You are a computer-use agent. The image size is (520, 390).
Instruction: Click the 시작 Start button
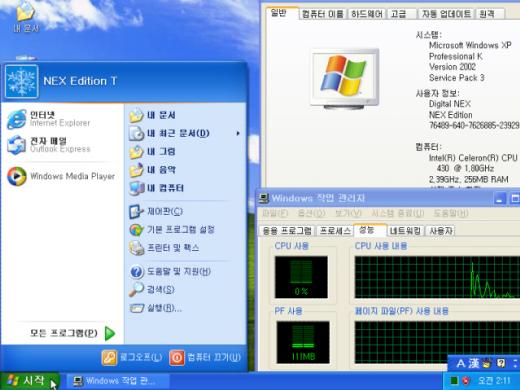click(x=30, y=381)
